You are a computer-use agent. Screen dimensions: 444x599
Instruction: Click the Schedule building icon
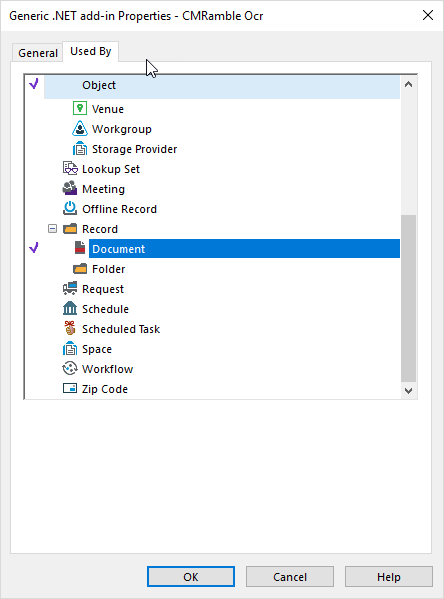point(70,308)
